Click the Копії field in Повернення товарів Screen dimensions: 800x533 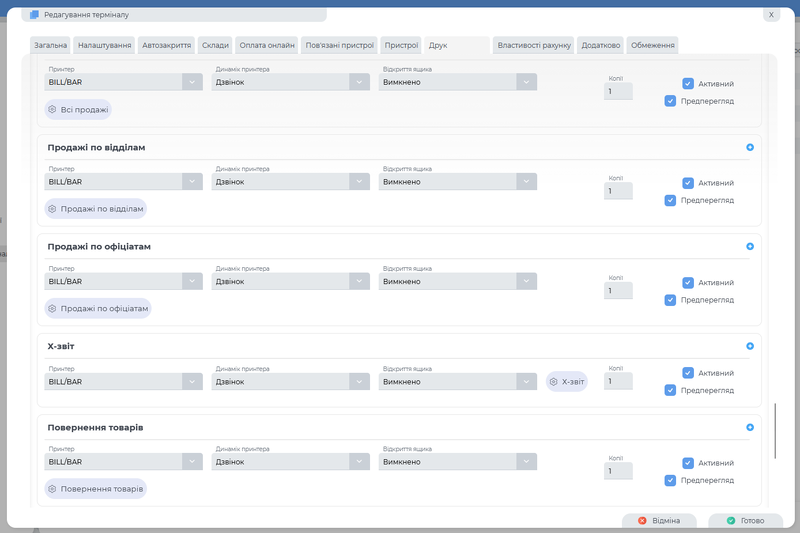point(618,471)
